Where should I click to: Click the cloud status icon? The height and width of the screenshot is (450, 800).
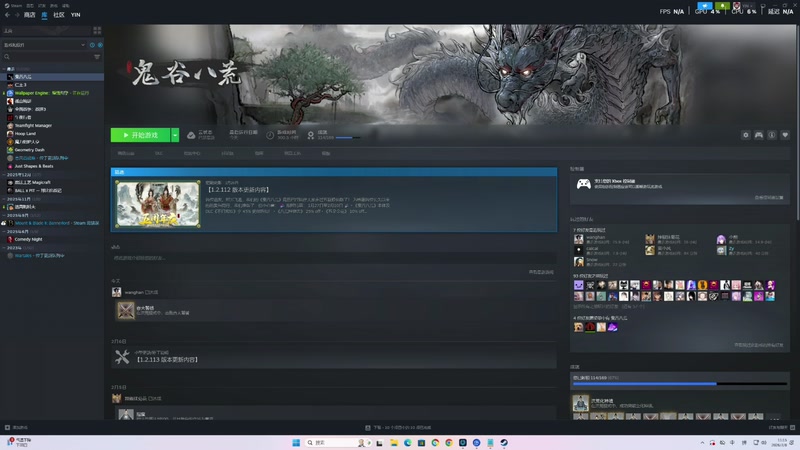(x=191, y=135)
